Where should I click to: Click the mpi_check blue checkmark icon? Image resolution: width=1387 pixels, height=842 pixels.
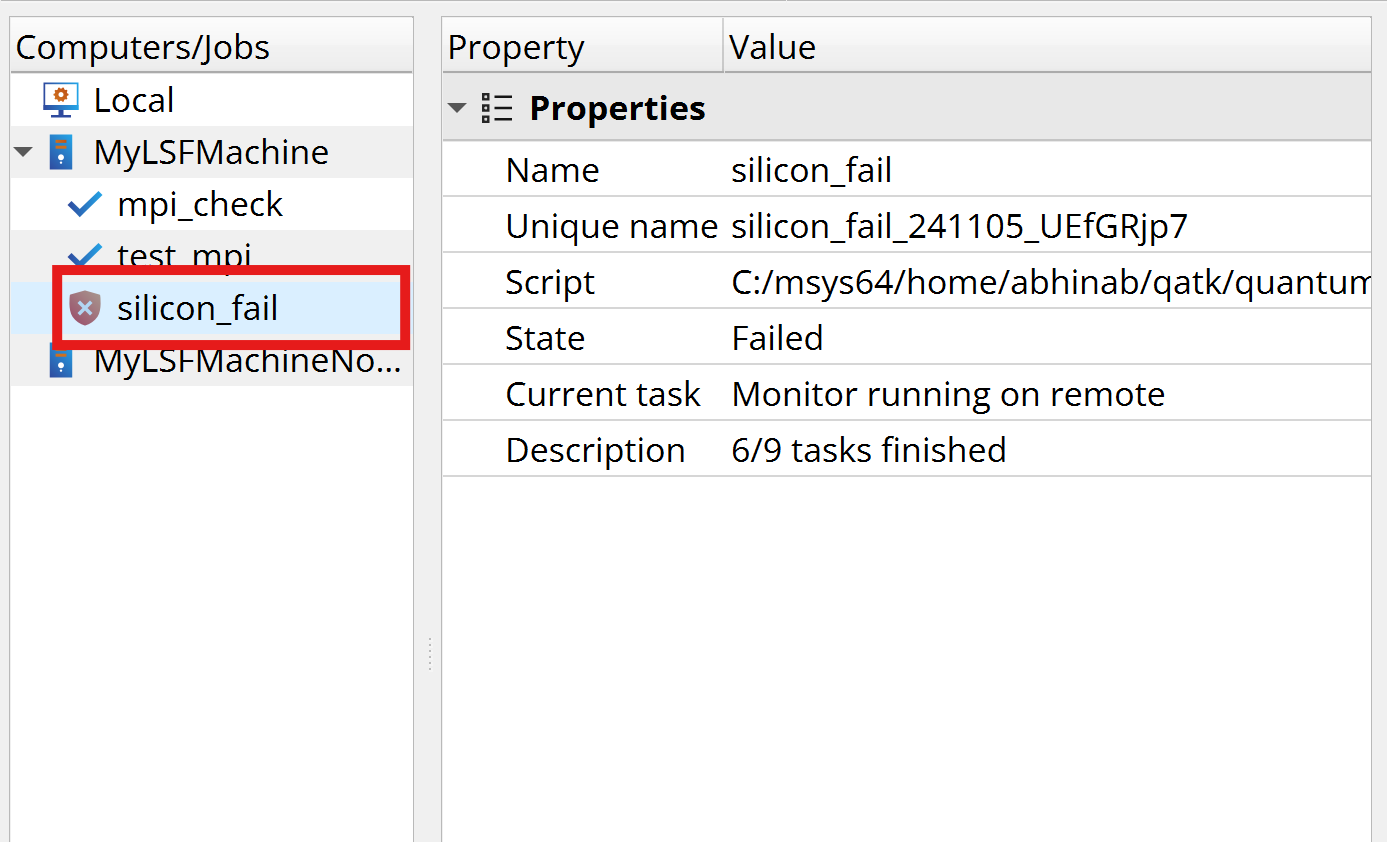tap(85, 204)
